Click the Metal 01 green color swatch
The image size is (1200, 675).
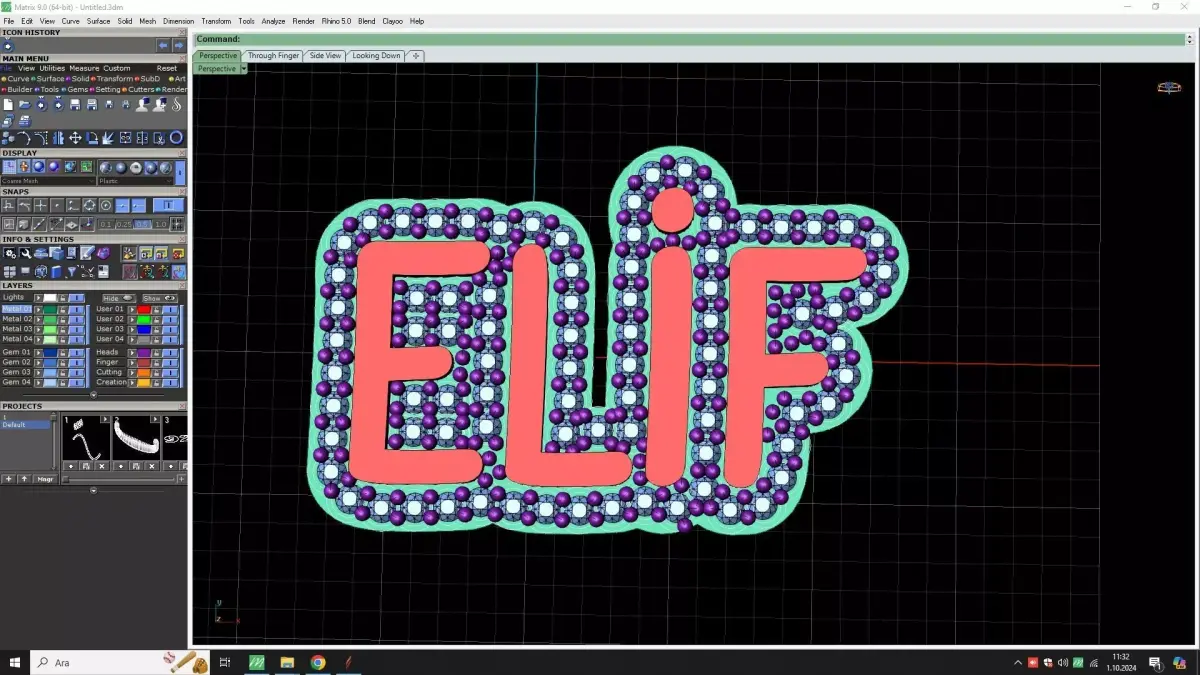[x=50, y=310]
